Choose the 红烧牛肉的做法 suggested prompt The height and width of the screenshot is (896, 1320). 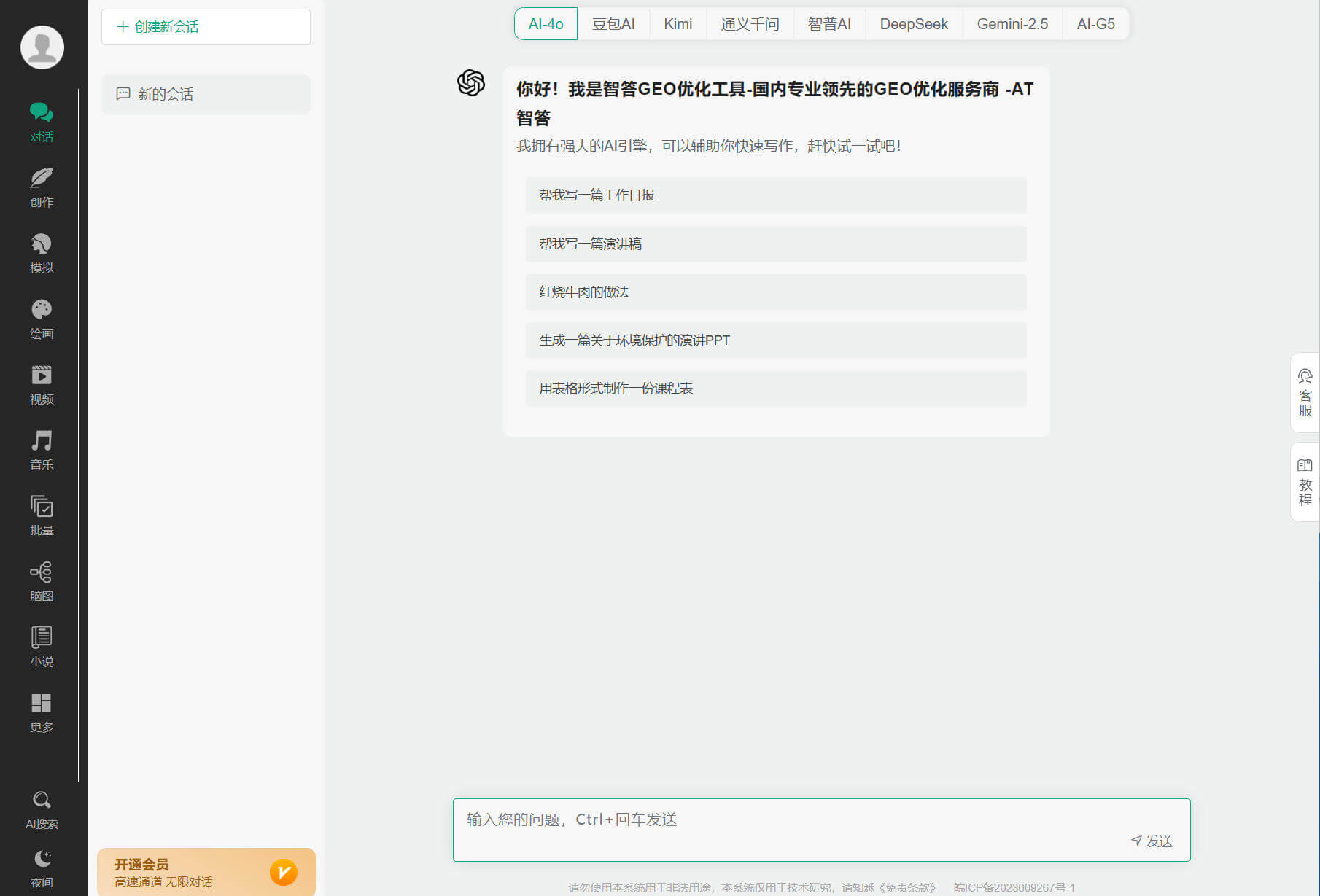click(775, 292)
